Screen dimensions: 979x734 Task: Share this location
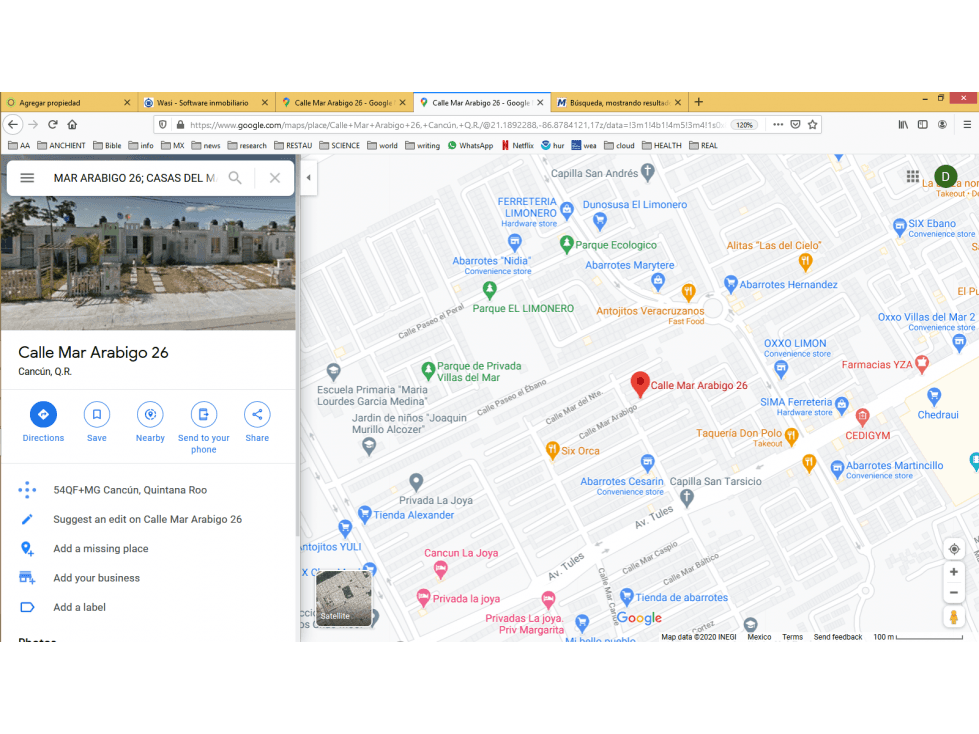point(257,414)
